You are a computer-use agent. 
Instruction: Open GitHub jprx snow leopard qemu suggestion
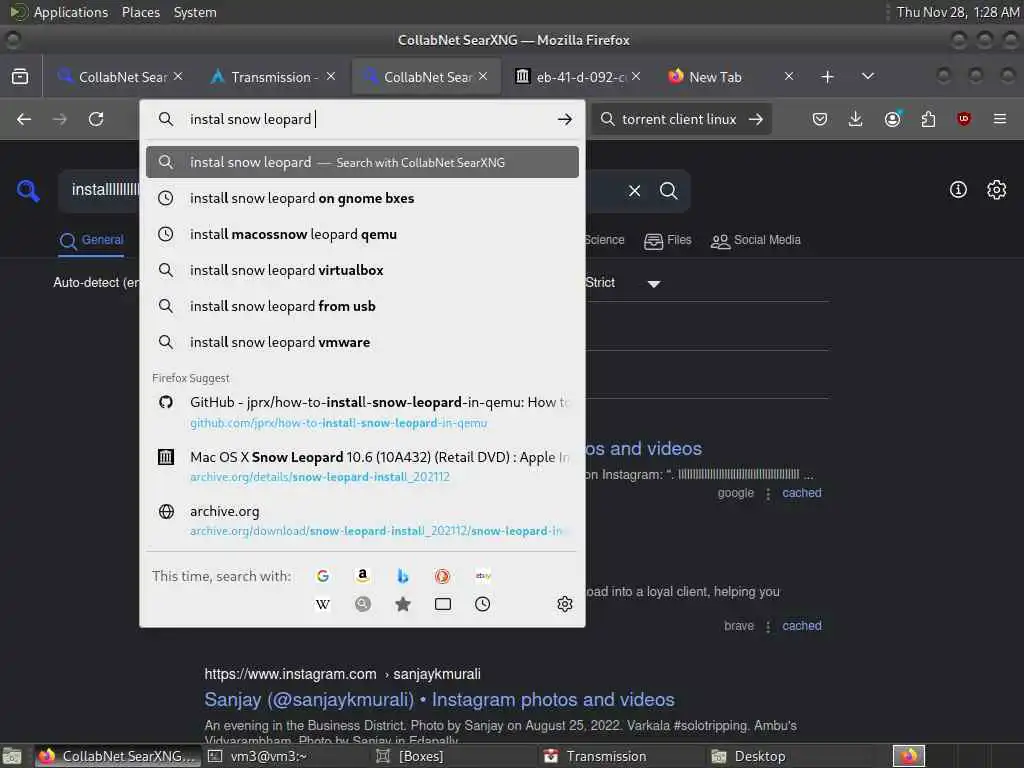coord(362,412)
